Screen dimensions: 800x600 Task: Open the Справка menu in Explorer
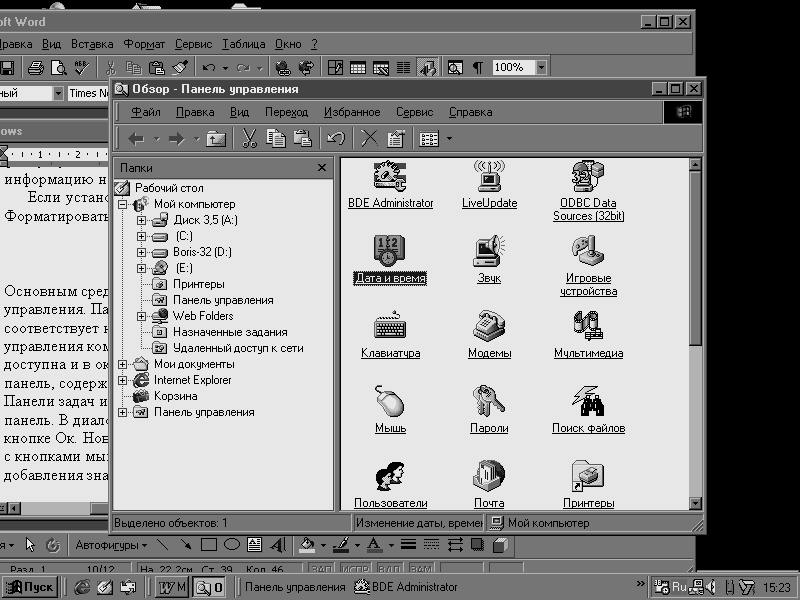pos(470,112)
